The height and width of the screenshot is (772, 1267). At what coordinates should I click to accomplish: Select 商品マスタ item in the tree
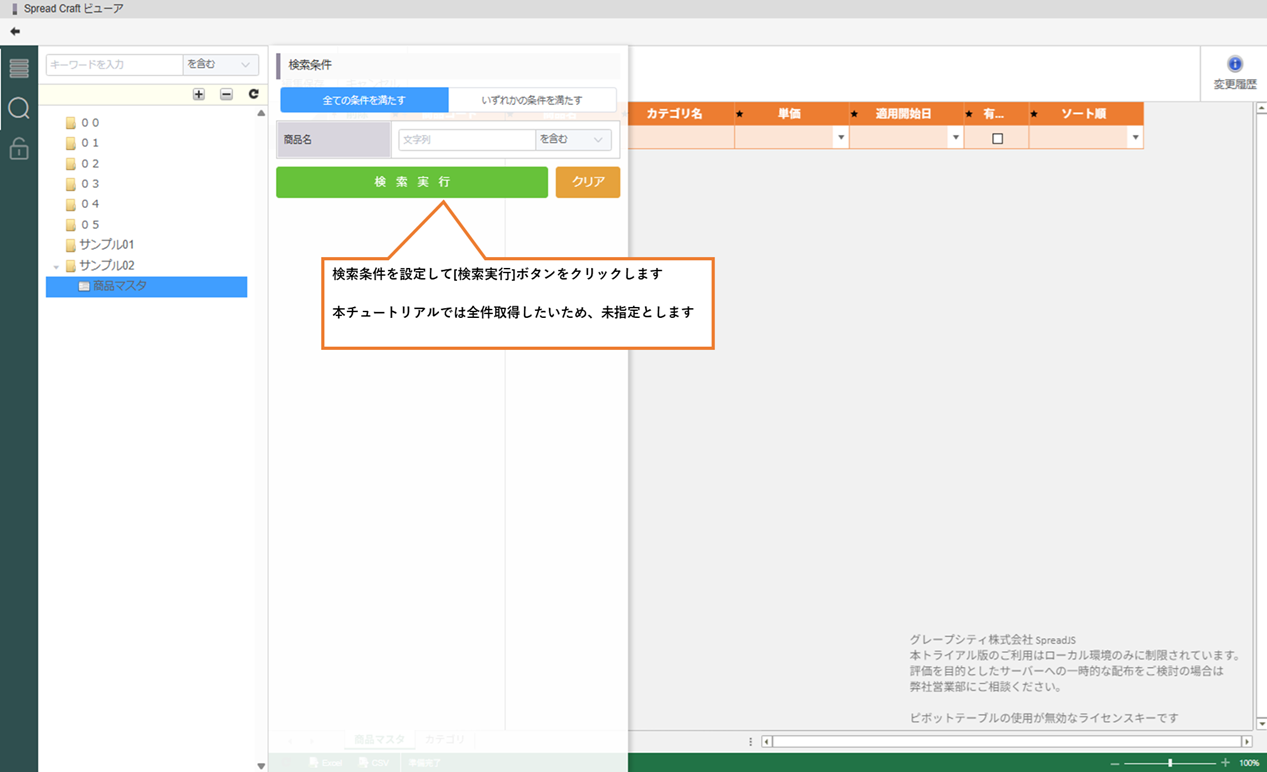point(119,287)
